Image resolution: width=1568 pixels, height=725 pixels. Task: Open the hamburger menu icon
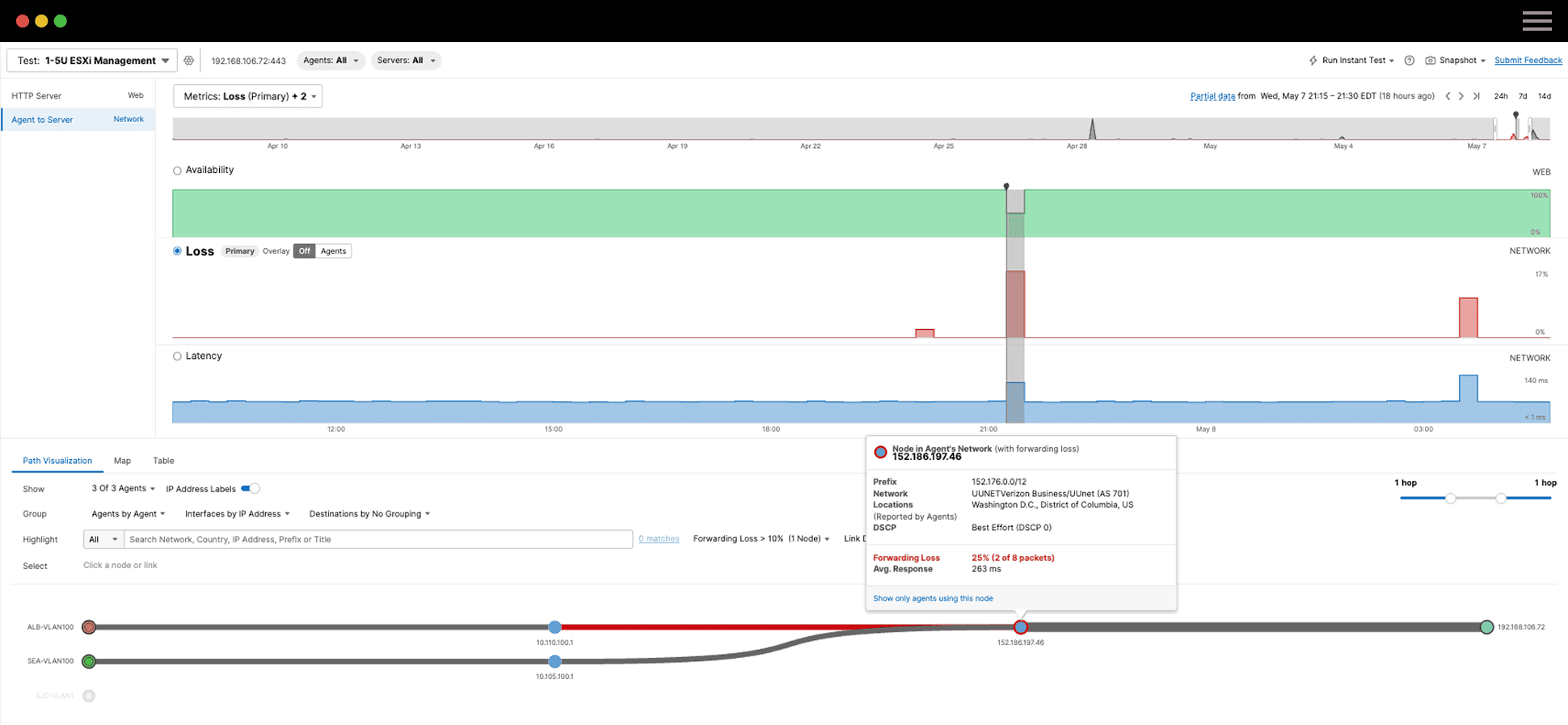click(1536, 21)
